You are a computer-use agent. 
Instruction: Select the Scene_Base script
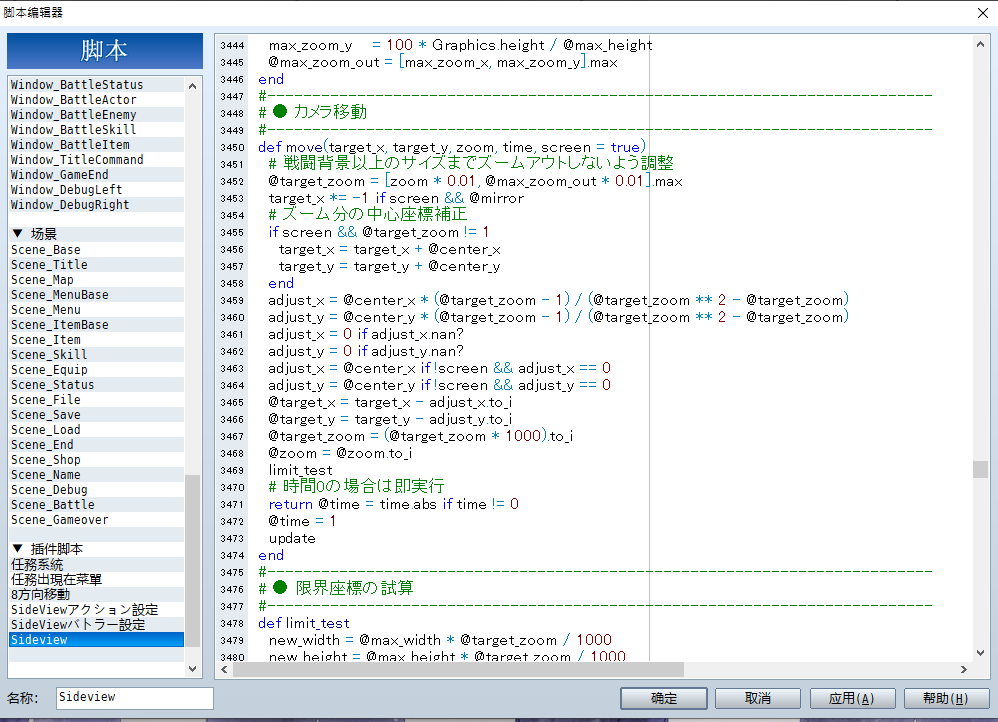[97, 250]
